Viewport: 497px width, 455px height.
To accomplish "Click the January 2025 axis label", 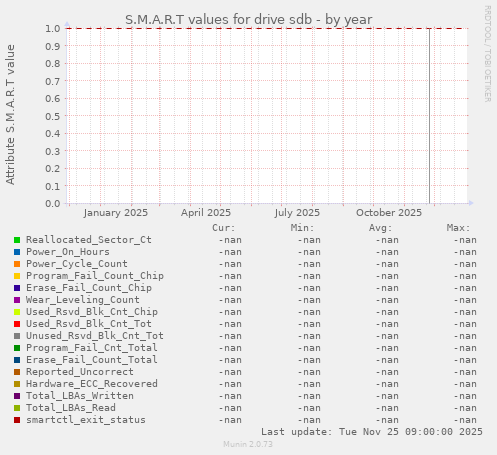I will click(116, 213).
